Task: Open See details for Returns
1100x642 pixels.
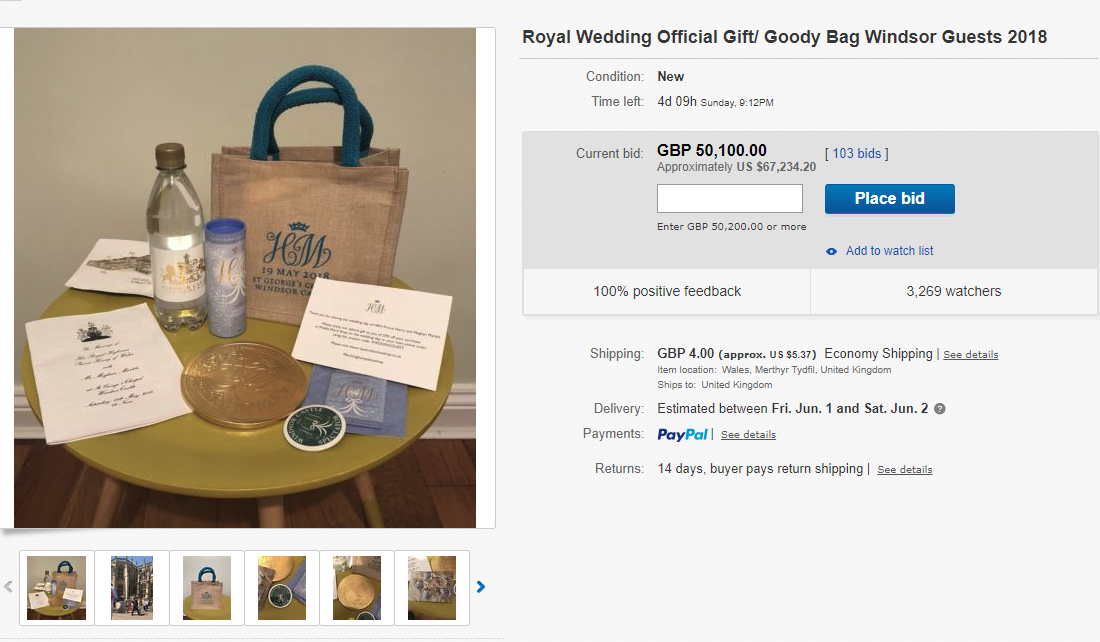Action: pyautogui.click(x=904, y=470)
